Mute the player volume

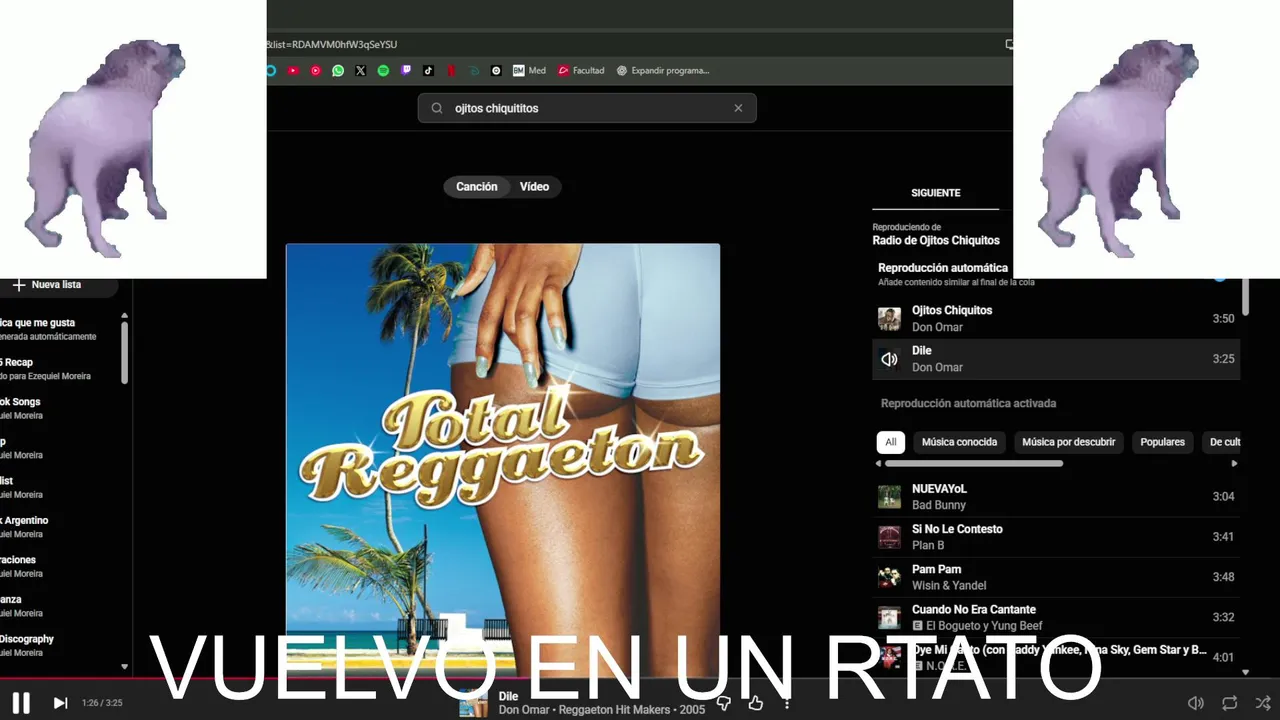(x=1195, y=703)
